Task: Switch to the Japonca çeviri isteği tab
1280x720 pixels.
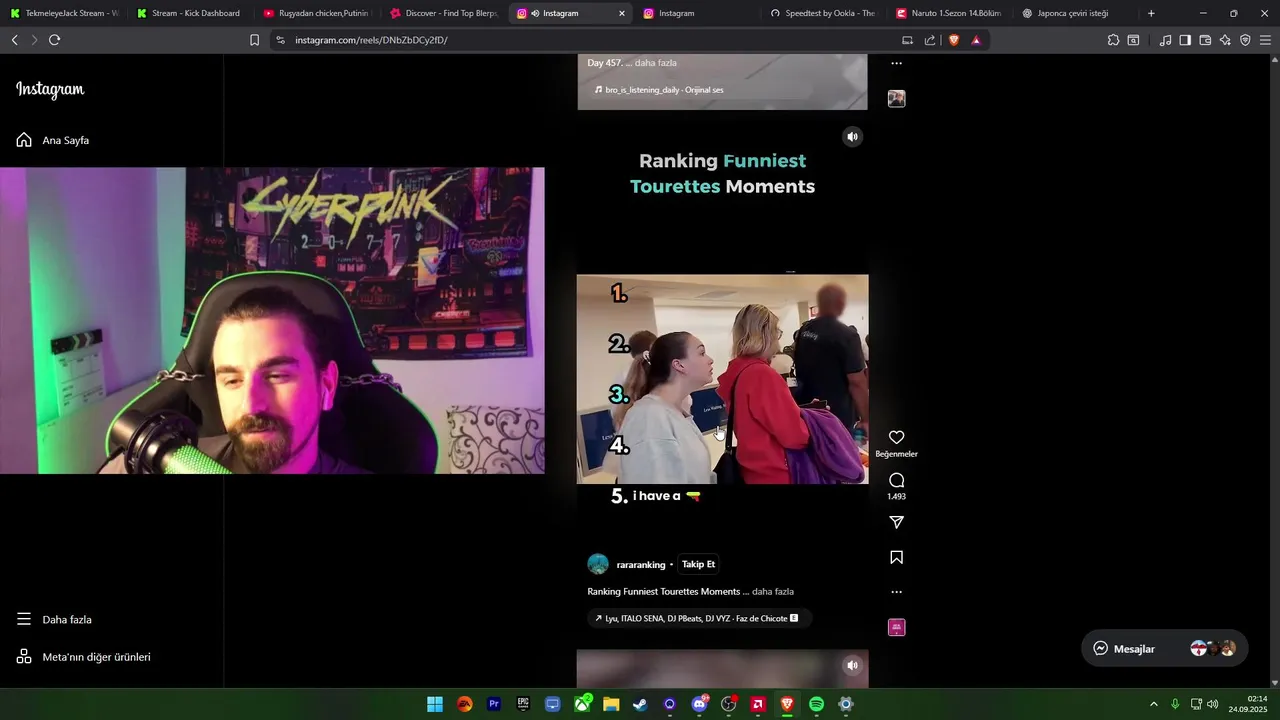Action: [x=1076, y=13]
